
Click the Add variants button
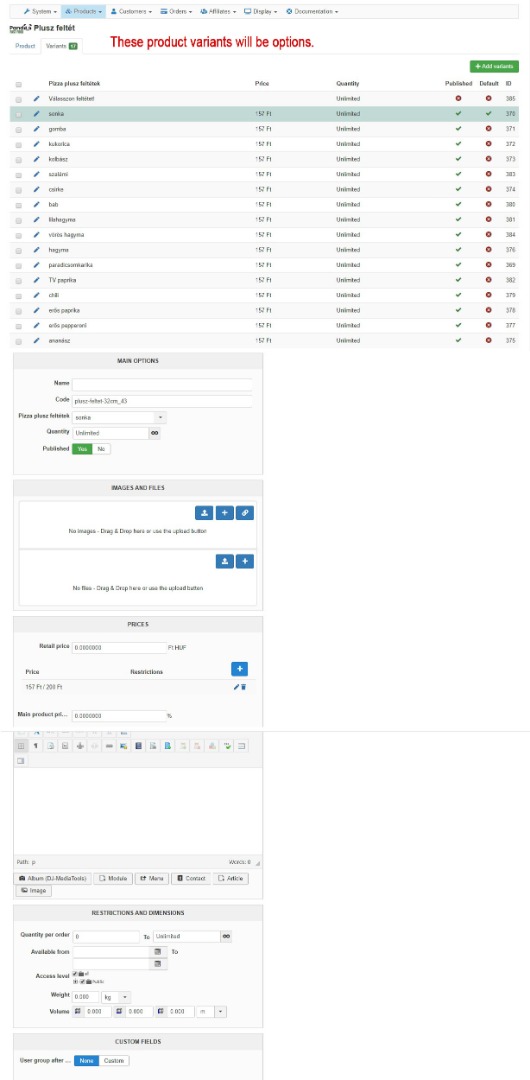tap(494, 66)
